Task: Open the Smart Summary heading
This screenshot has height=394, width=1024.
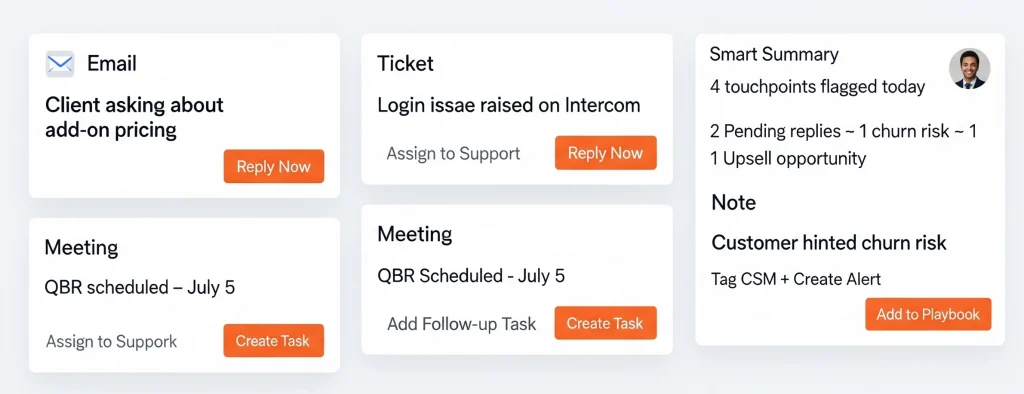Action: click(774, 54)
